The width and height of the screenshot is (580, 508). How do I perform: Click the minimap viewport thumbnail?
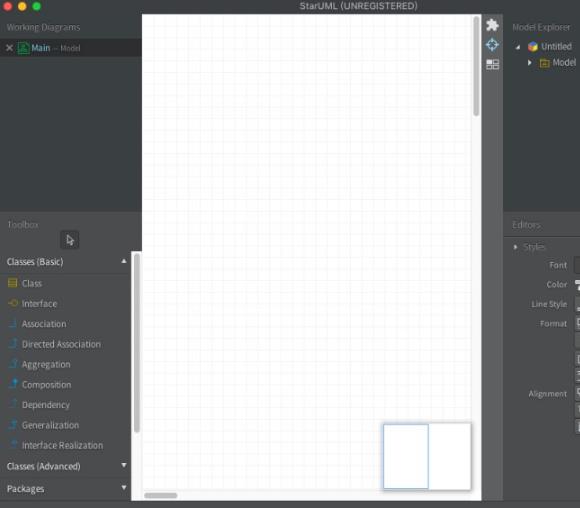click(406, 456)
